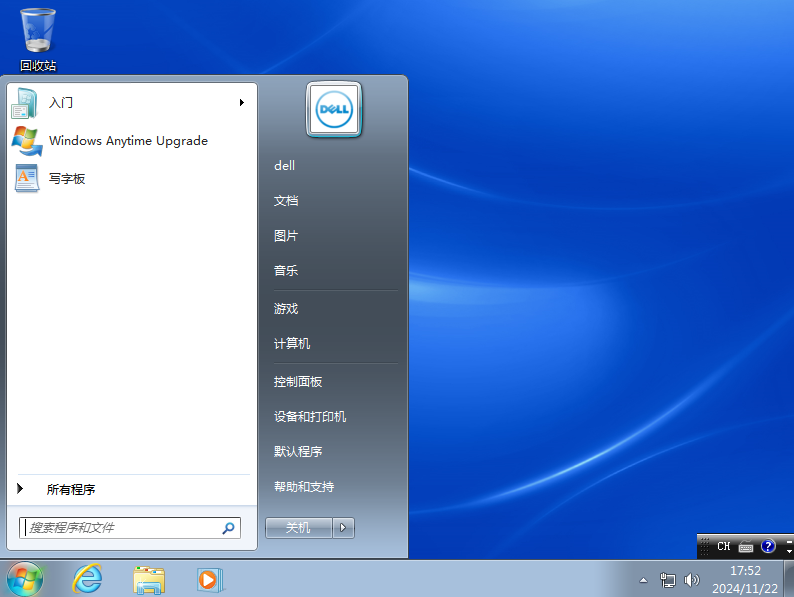The image size is (794, 597).
Task: Open Music (音乐)
Action: pos(286,270)
